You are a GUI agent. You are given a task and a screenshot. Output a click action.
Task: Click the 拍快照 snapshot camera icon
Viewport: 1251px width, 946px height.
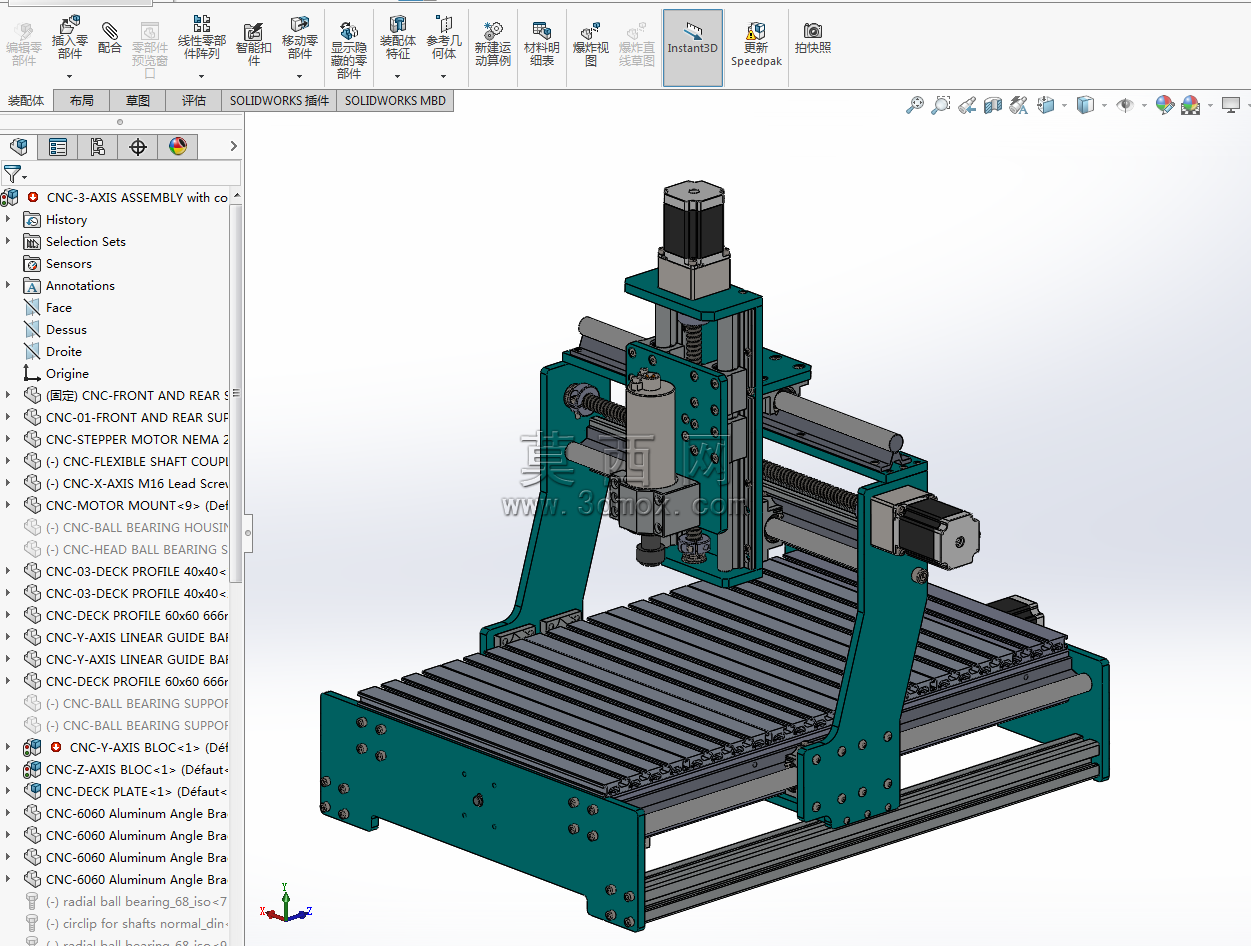pos(812,39)
